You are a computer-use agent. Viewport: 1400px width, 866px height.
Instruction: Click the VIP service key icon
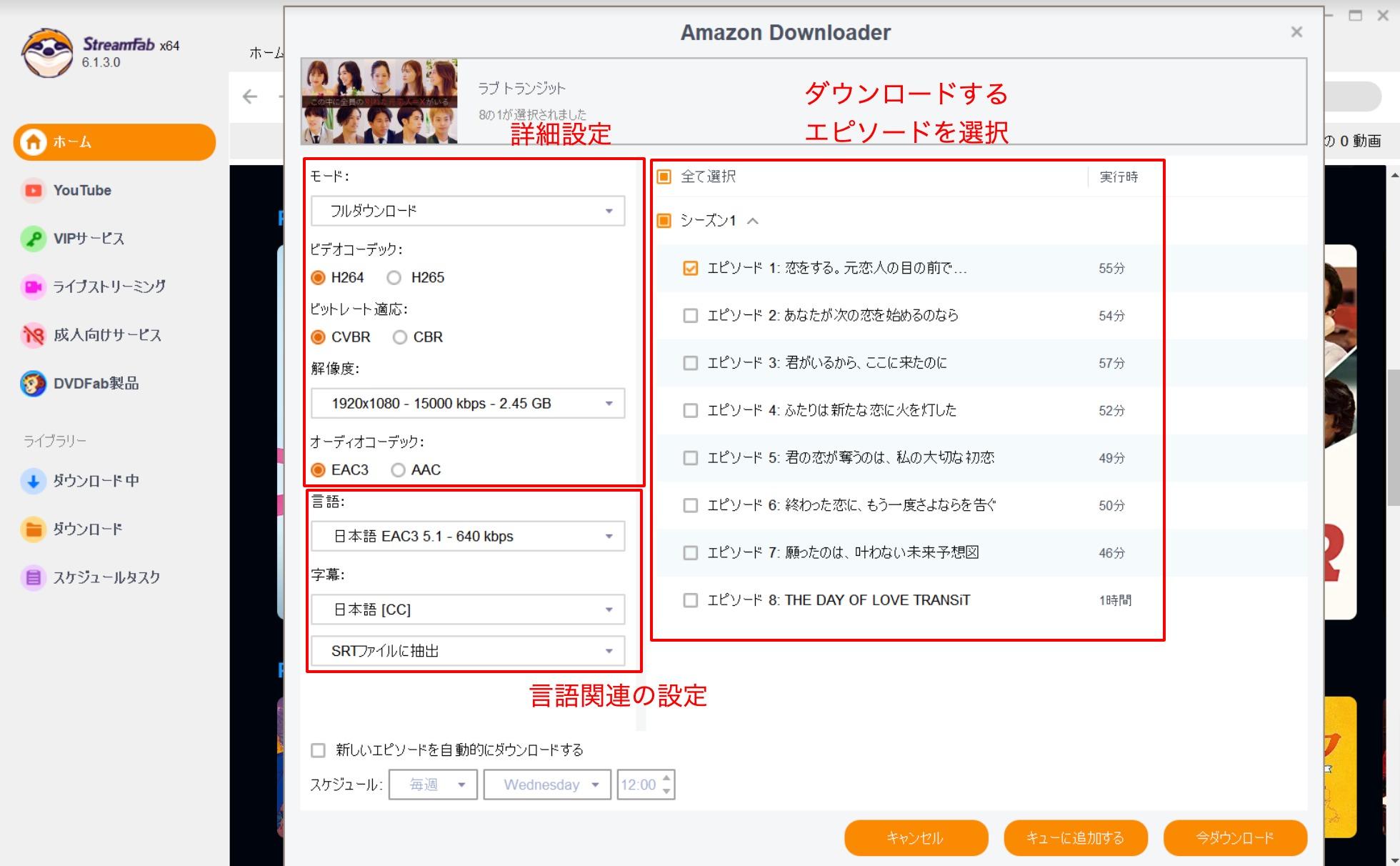point(33,238)
